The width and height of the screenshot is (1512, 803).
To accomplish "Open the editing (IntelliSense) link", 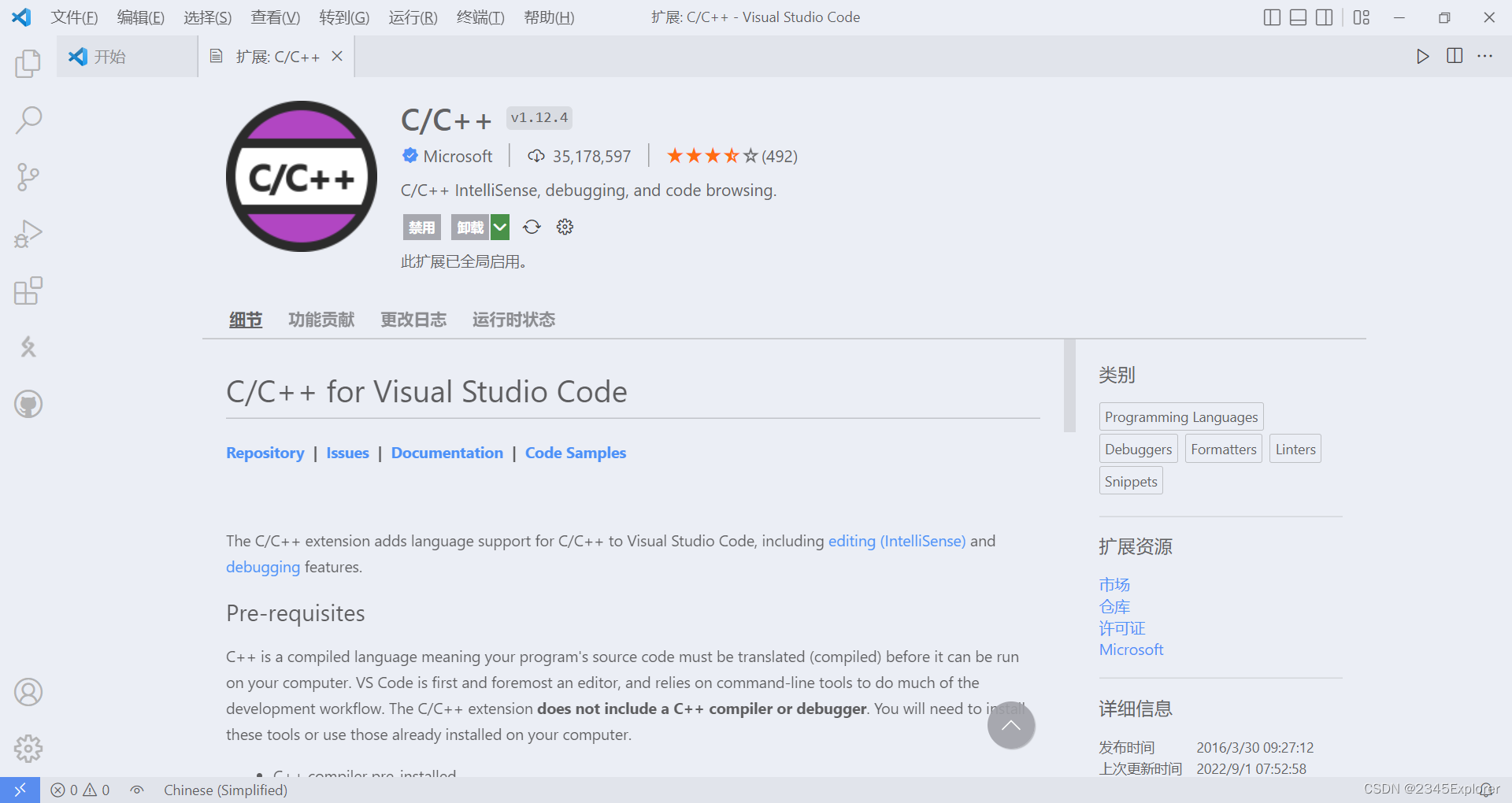I will [x=897, y=541].
